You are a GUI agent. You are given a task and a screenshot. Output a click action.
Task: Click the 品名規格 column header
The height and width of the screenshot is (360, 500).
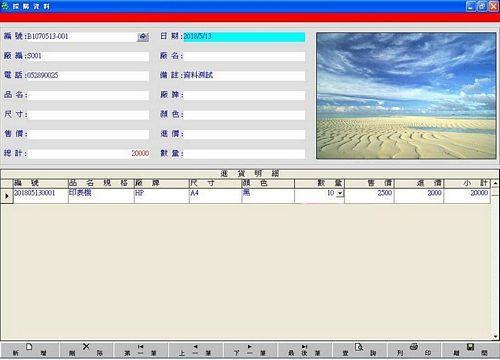tap(101, 183)
